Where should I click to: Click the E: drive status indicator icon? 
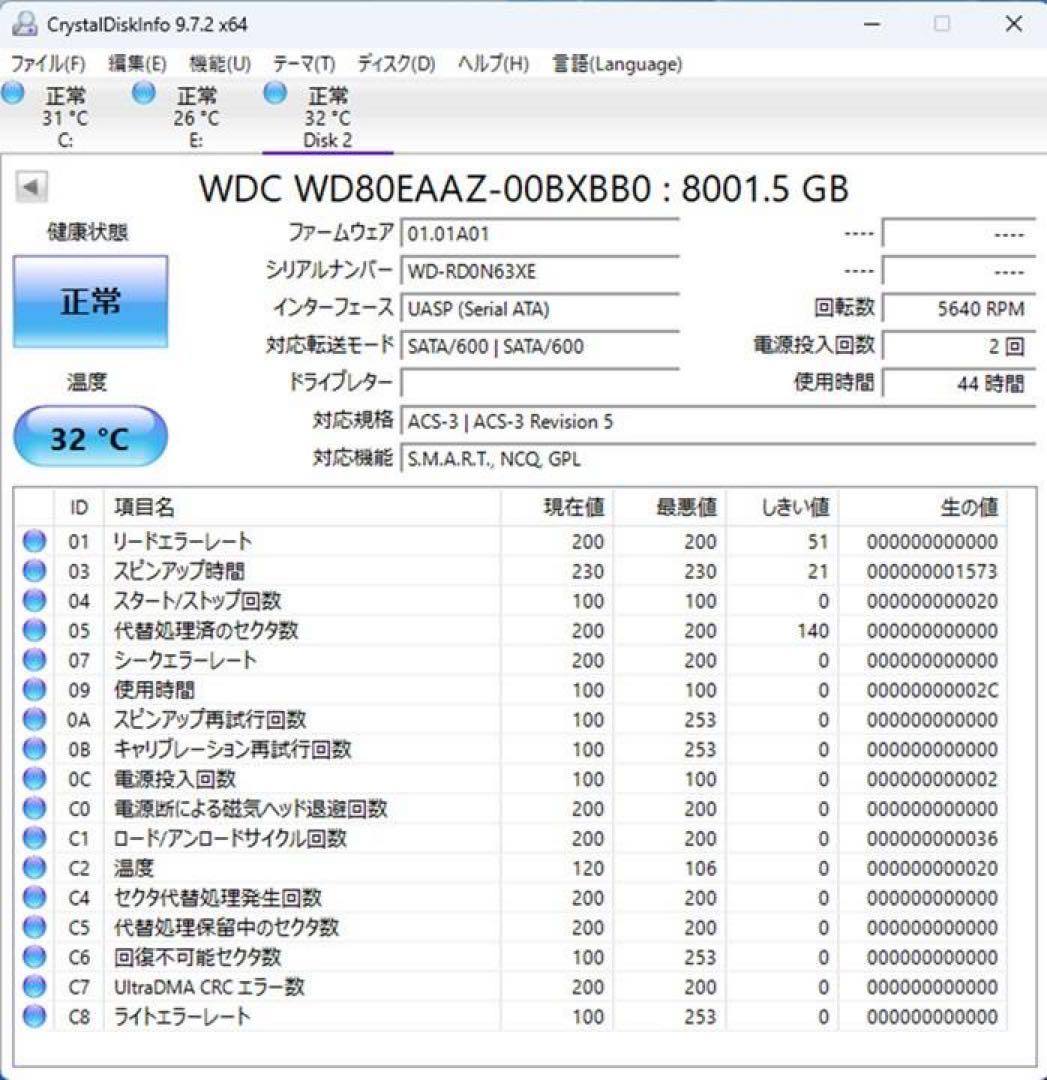click(142, 92)
